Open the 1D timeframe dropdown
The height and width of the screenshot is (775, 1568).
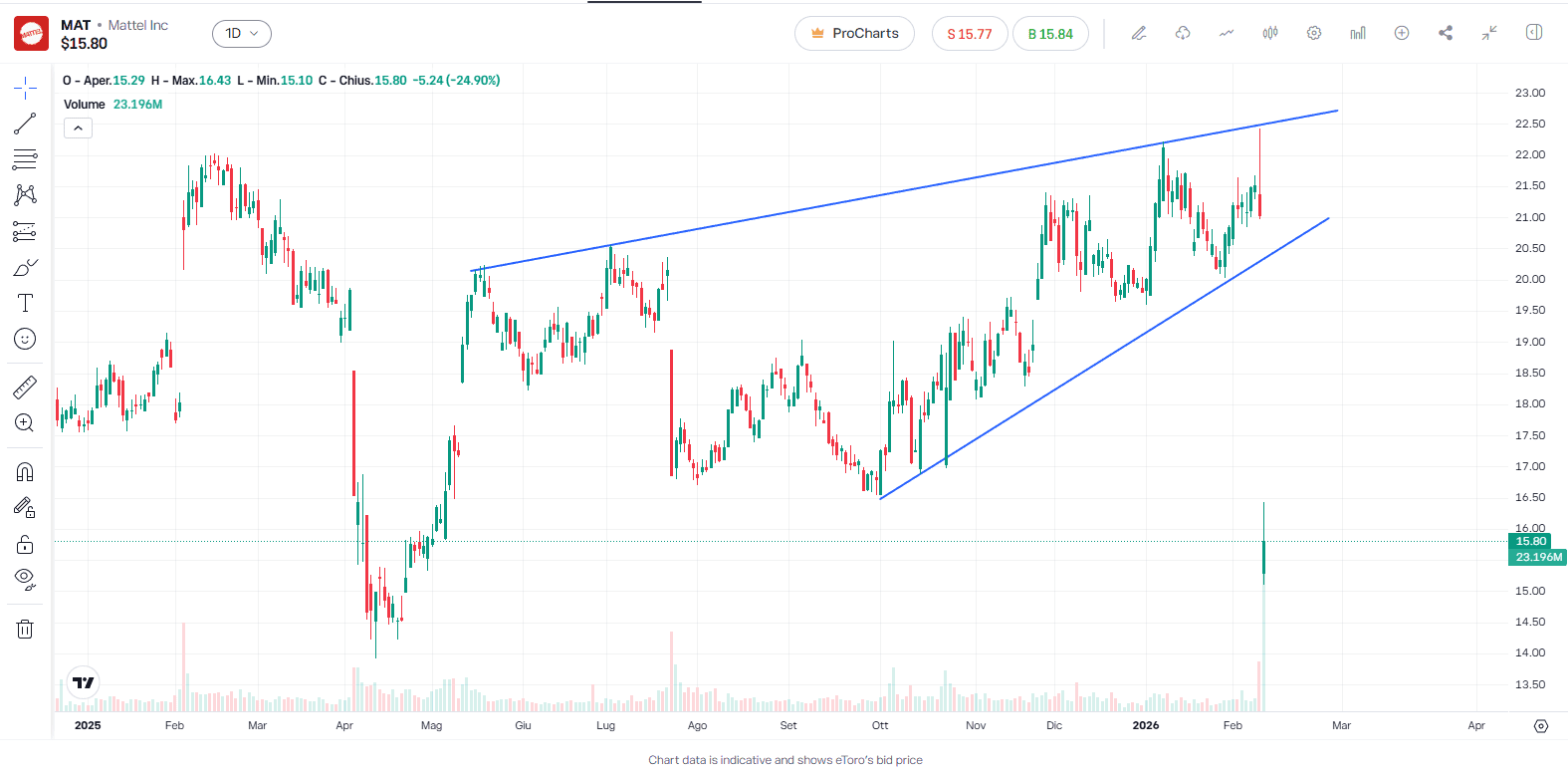point(241,34)
